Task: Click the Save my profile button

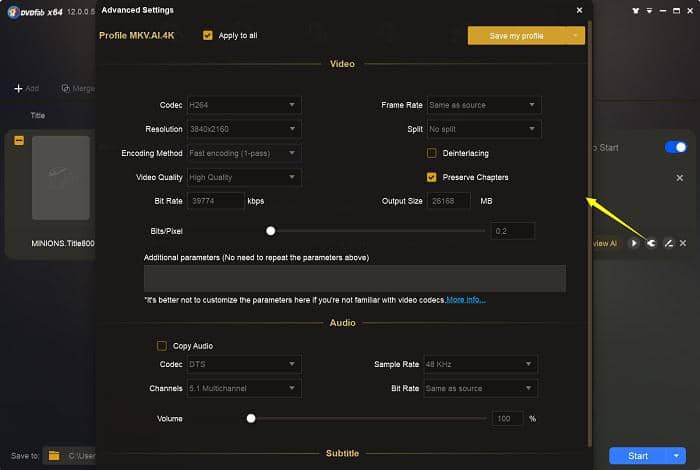Action: (x=517, y=36)
